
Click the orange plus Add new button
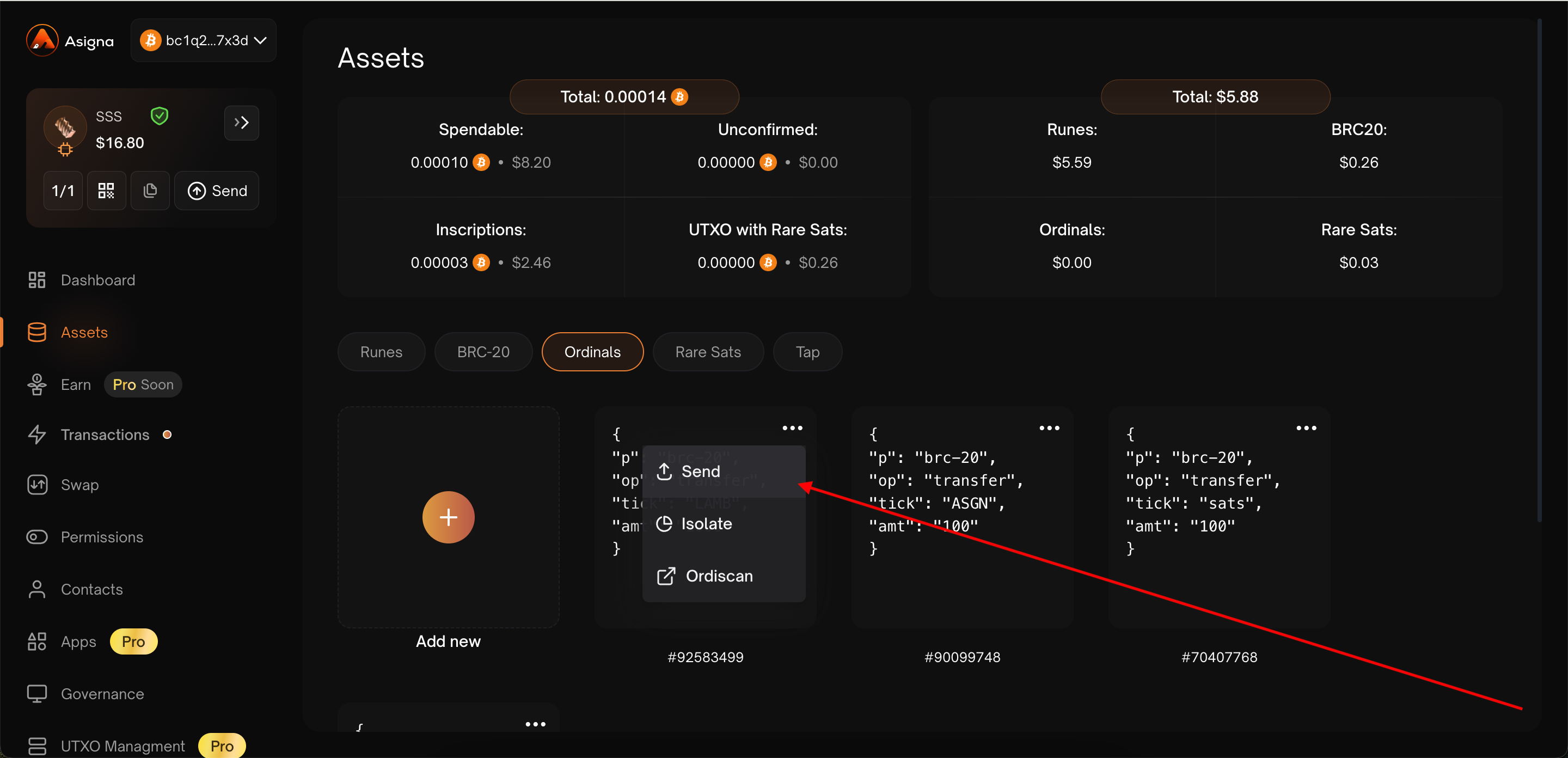tap(448, 517)
